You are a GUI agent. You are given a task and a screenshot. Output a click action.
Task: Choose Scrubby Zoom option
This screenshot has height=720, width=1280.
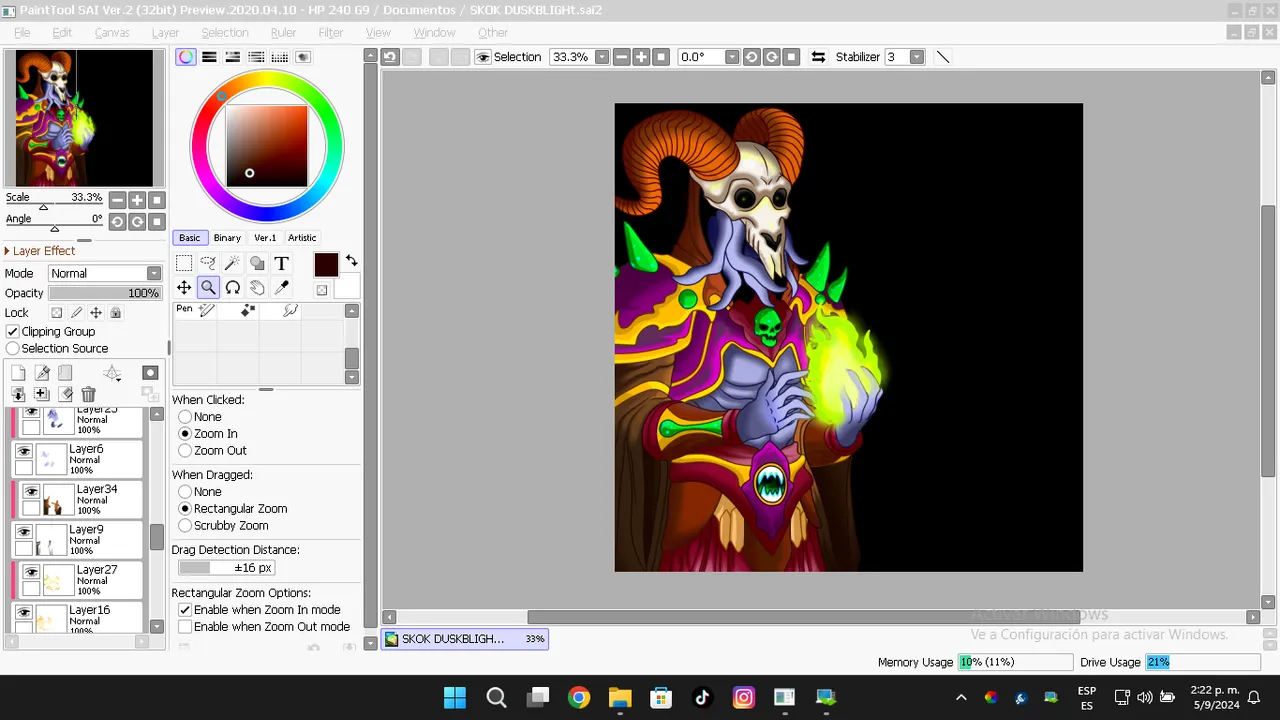(185, 526)
